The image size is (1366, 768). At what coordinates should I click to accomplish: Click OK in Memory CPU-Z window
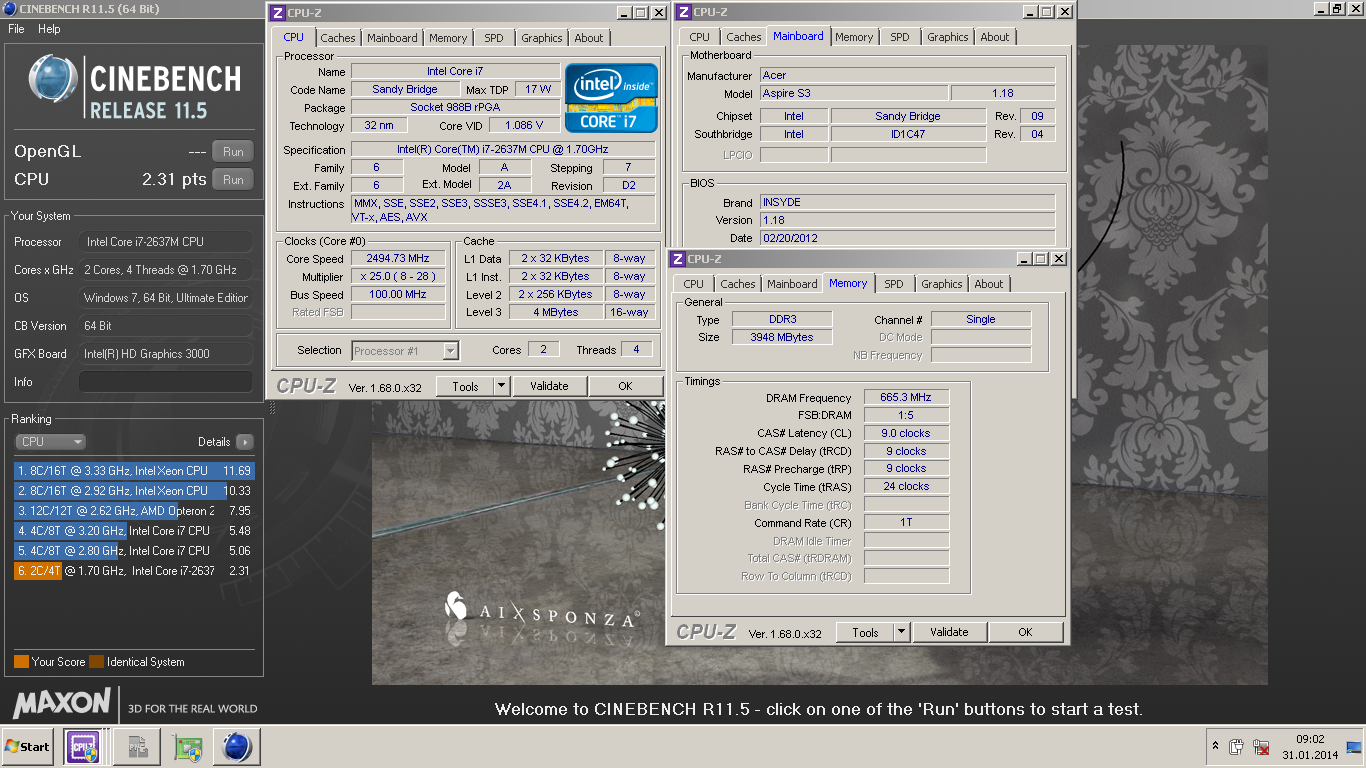tap(1025, 632)
